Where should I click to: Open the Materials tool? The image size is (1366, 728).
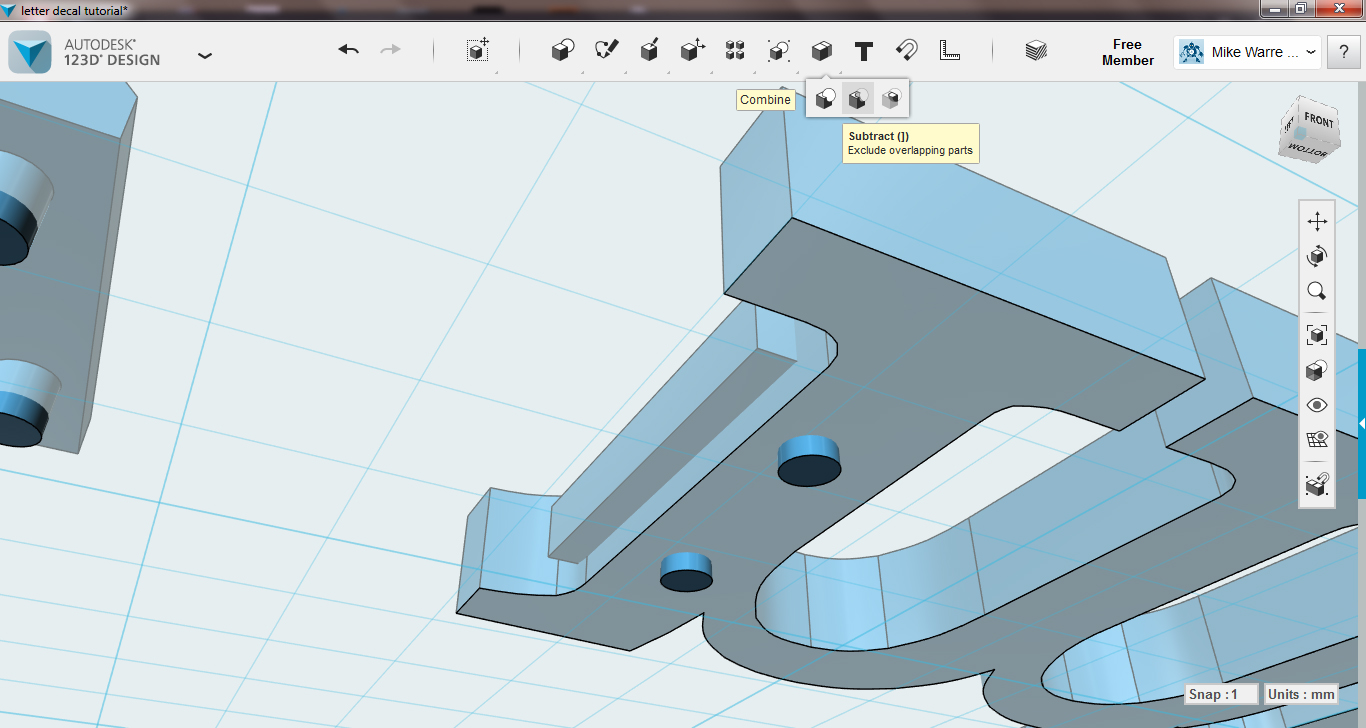coord(1036,51)
